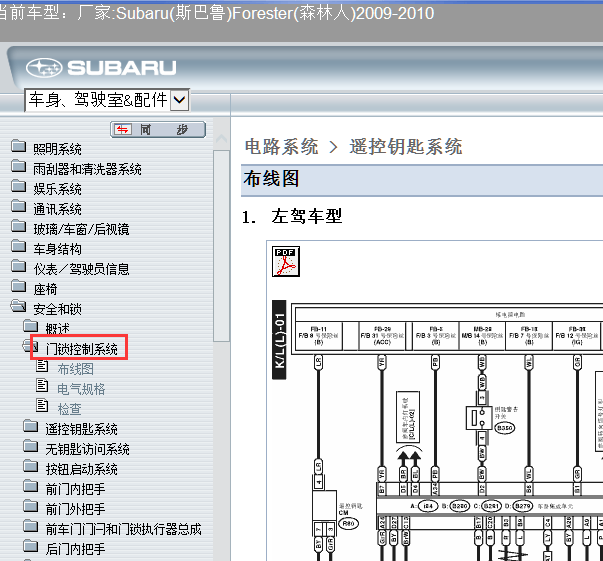Open the 前门外把手 folder
The width and height of the screenshot is (603, 561).
75,509
